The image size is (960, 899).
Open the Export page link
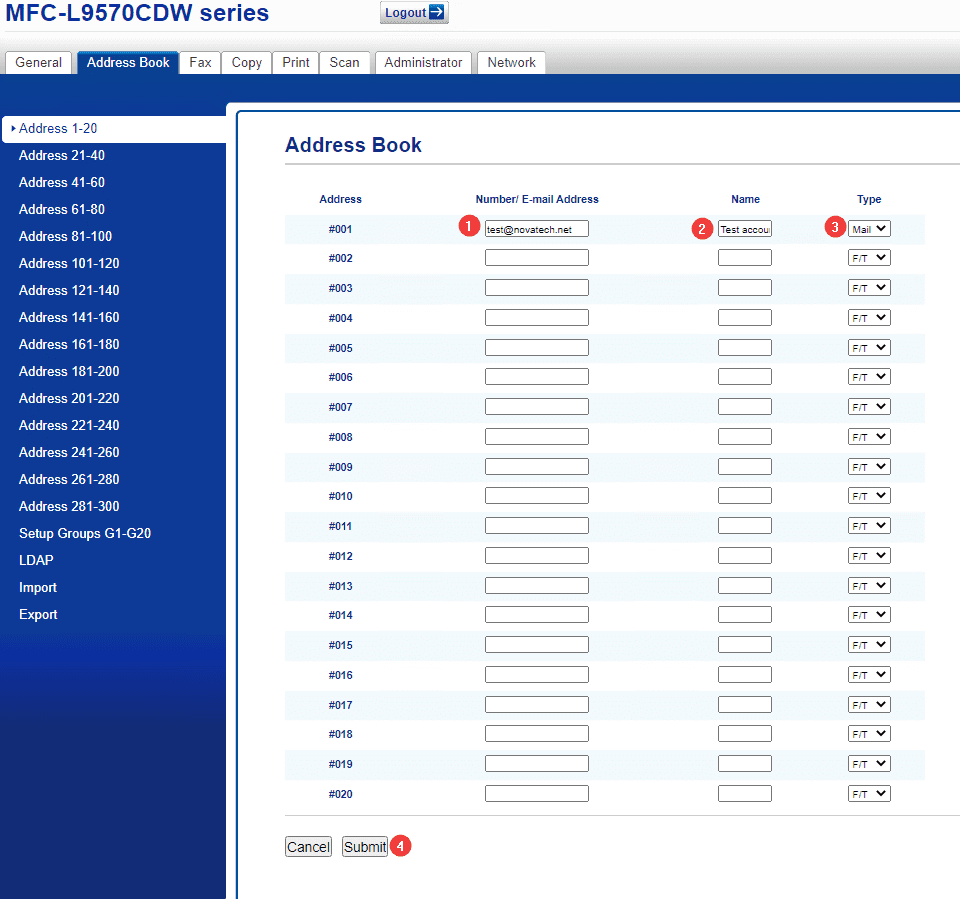(x=38, y=614)
